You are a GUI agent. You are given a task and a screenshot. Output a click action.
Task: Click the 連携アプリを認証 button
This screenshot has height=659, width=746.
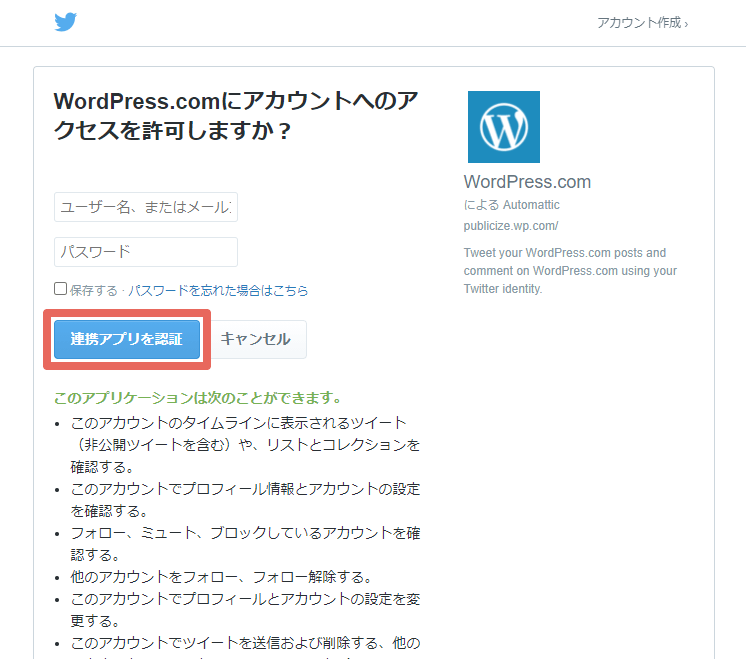(x=127, y=339)
